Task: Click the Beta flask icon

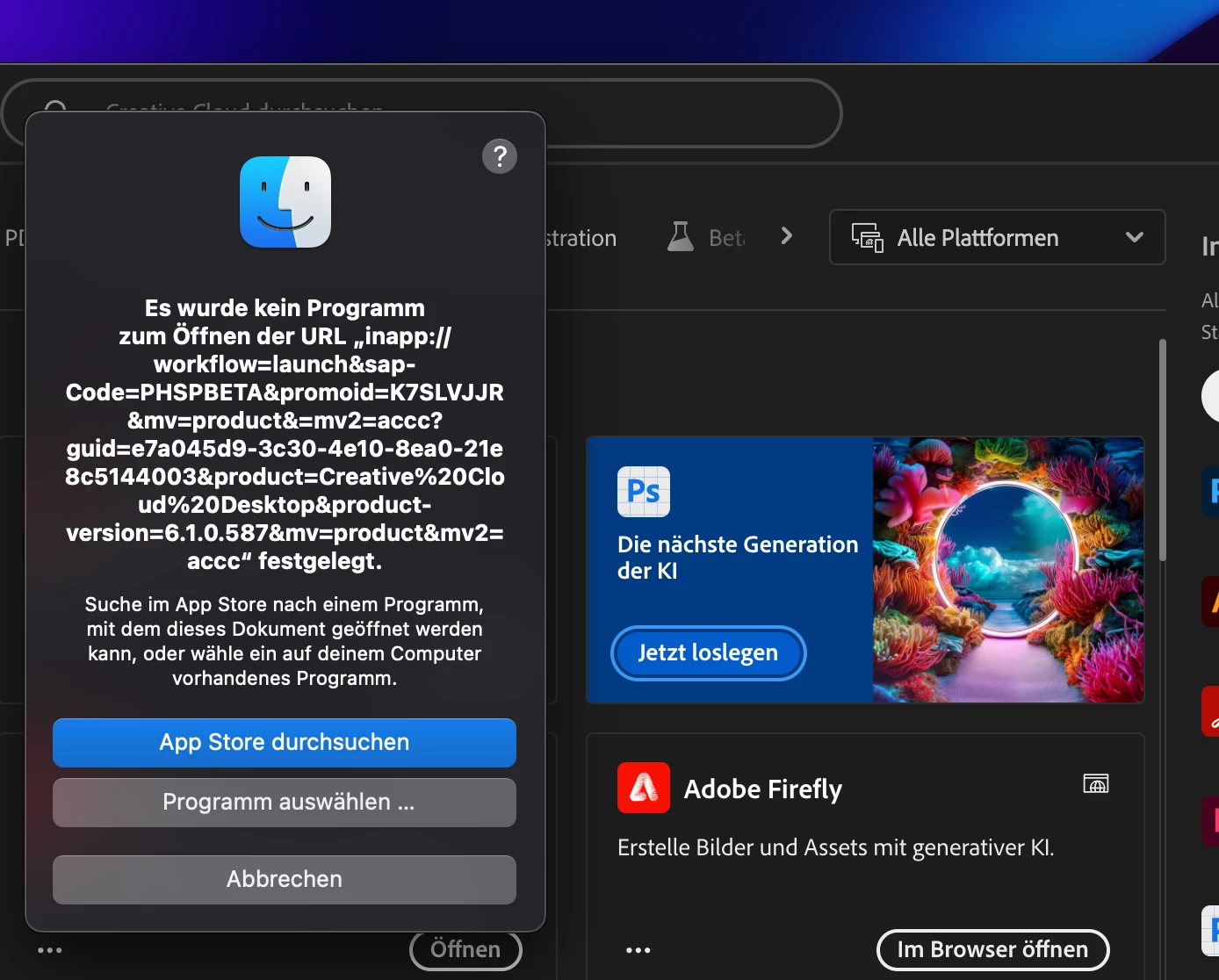Action: coord(681,236)
